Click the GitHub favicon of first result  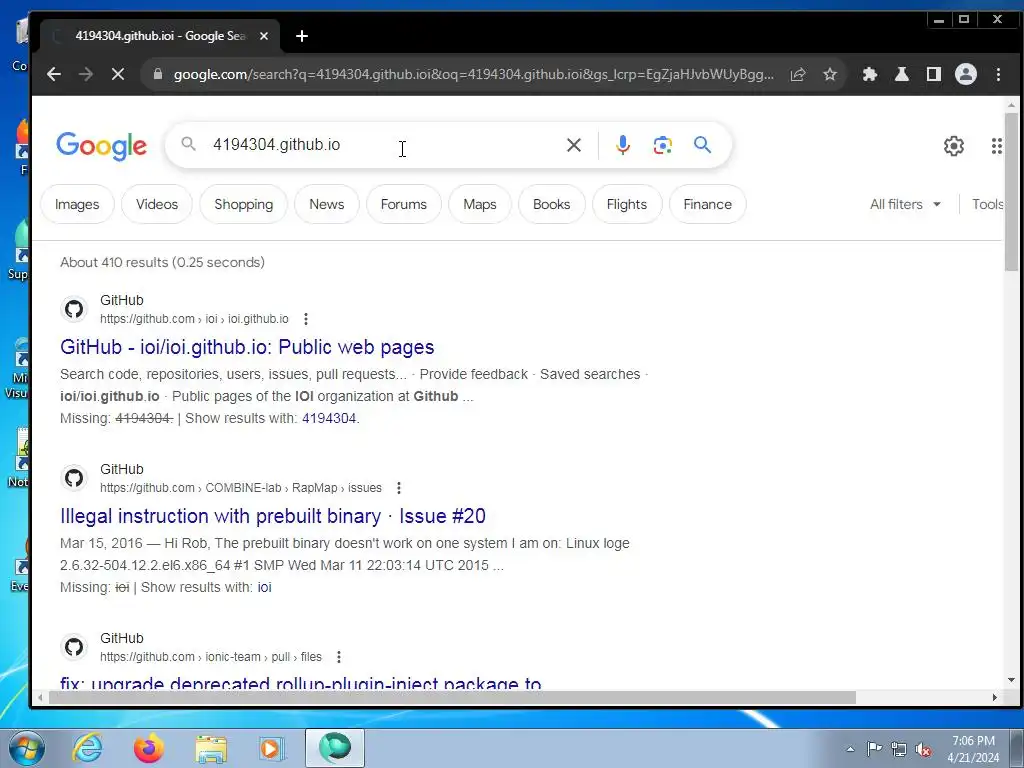click(74, 309)
